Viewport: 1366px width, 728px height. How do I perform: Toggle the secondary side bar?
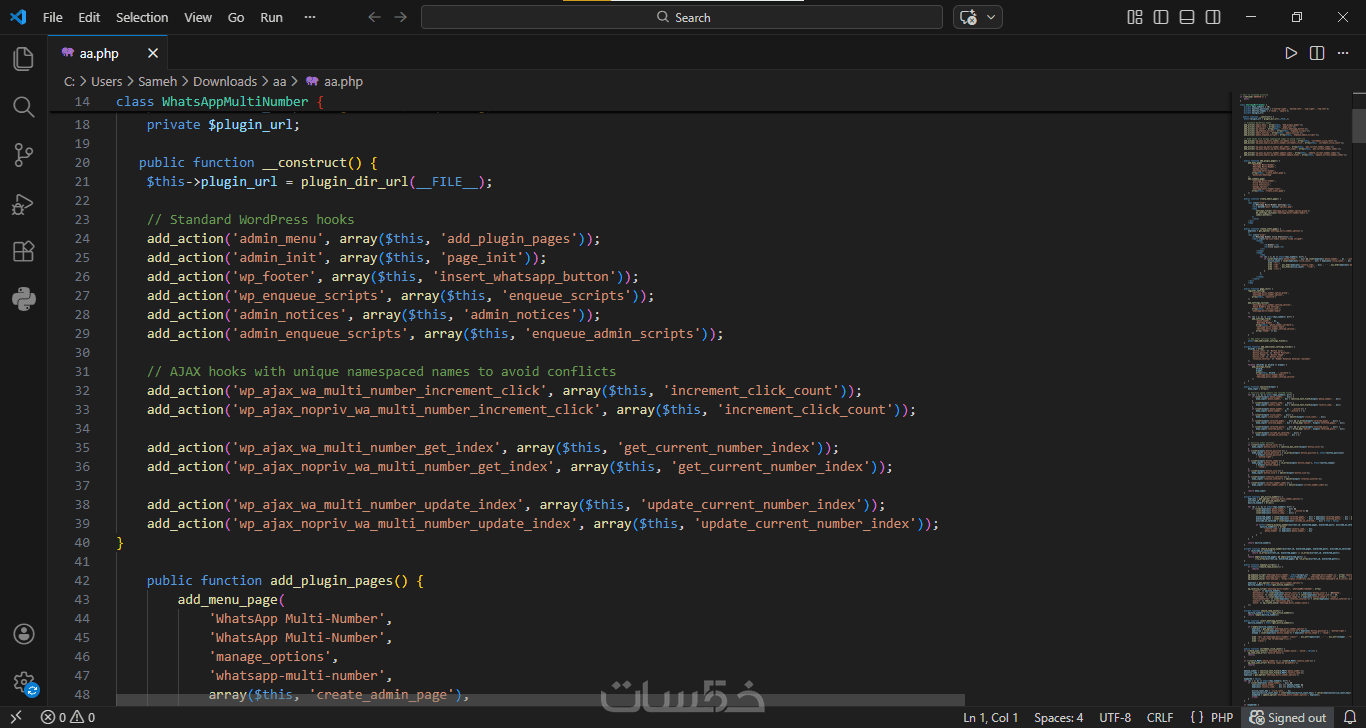point(1213,17)
